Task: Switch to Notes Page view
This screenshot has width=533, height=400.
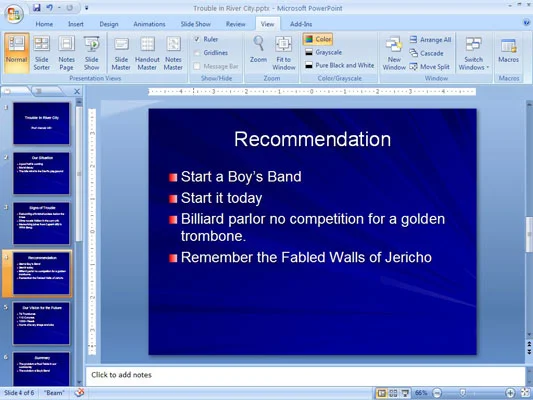Action: (x=66, y=53)
